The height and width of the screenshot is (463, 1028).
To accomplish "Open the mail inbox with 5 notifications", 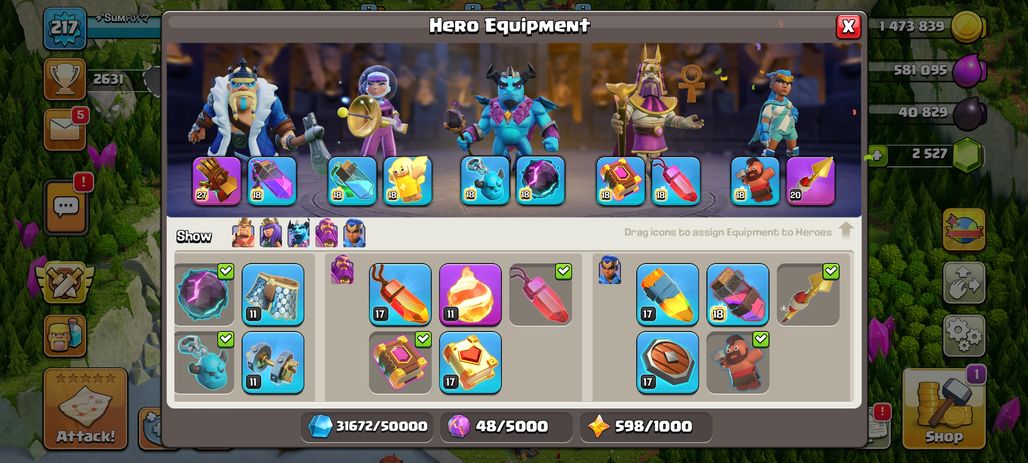I will click(x=65, y=129).
